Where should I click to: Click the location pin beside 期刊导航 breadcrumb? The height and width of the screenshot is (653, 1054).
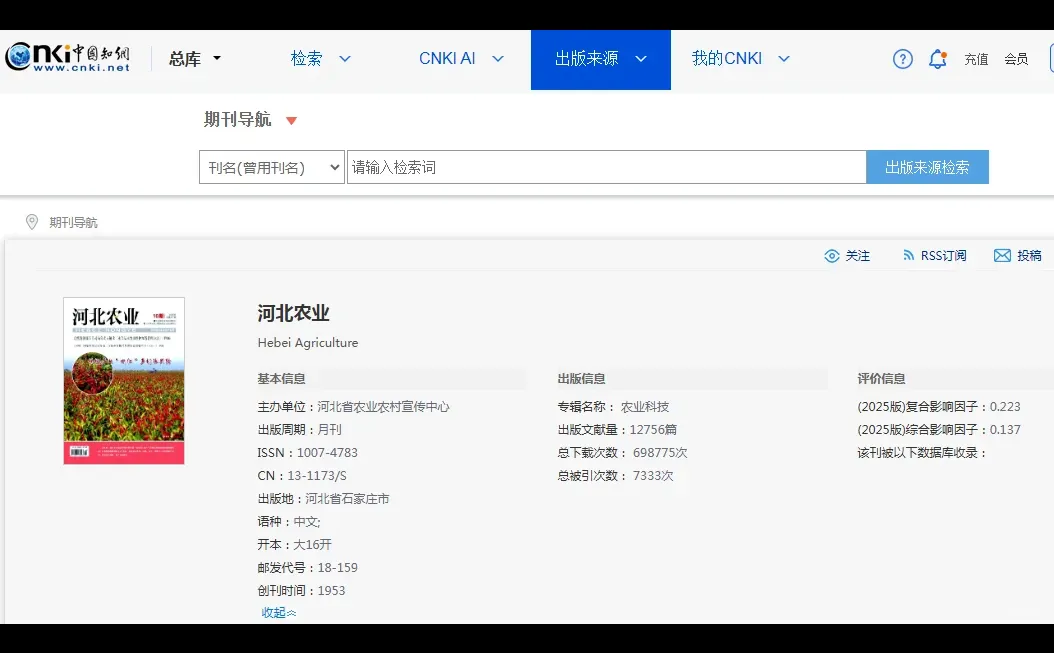pos(31,222)
